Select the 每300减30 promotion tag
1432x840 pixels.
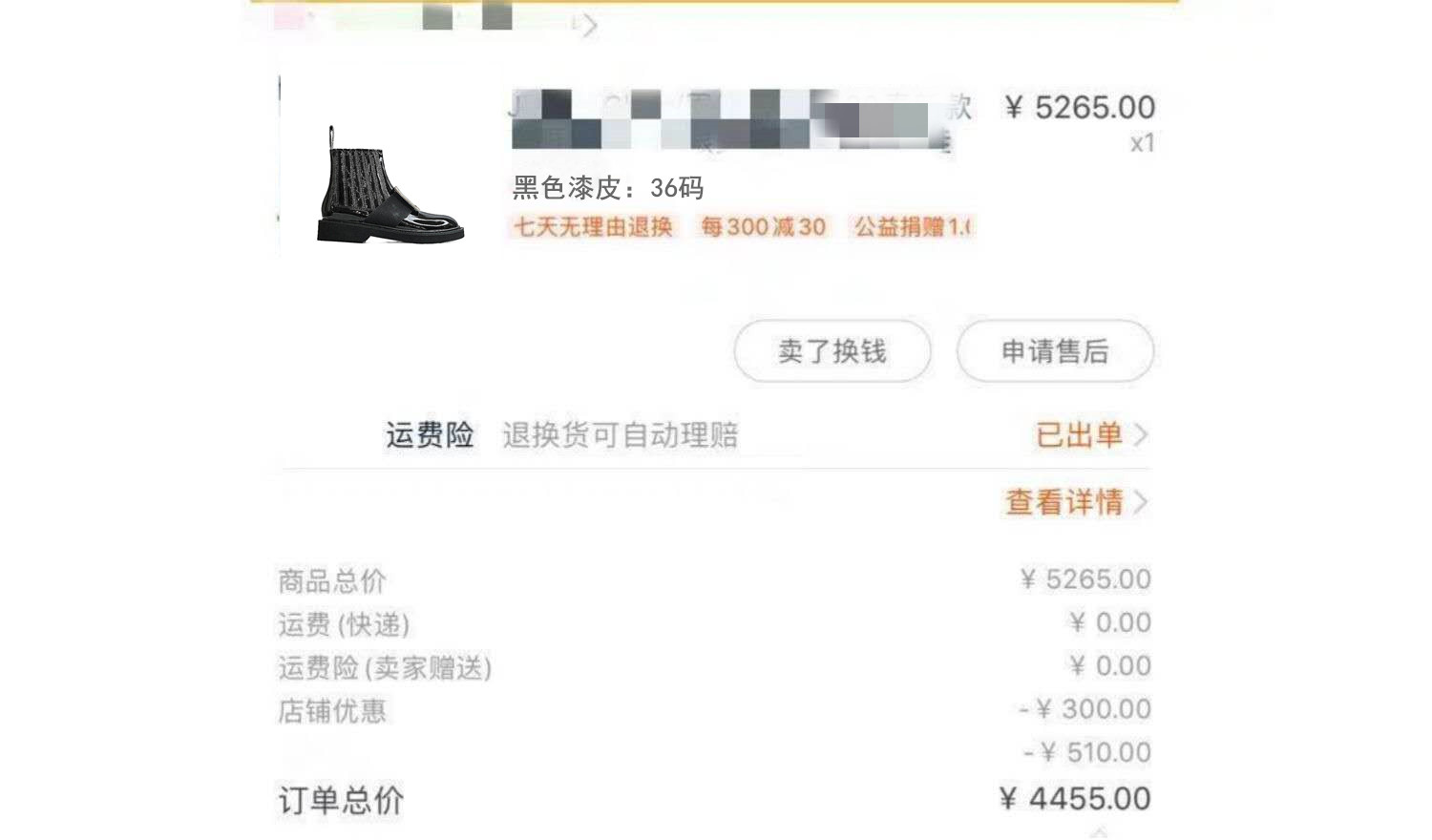tap(763, 227)
